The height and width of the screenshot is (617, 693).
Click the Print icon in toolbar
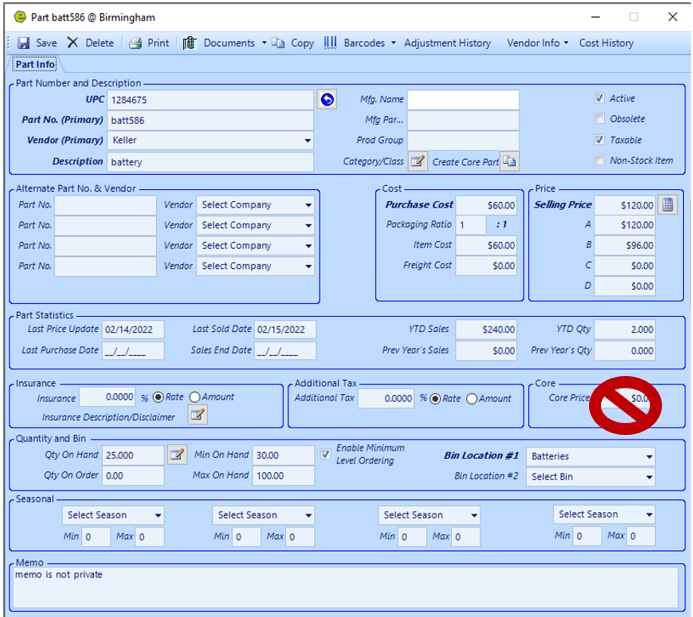coord(135,43)
